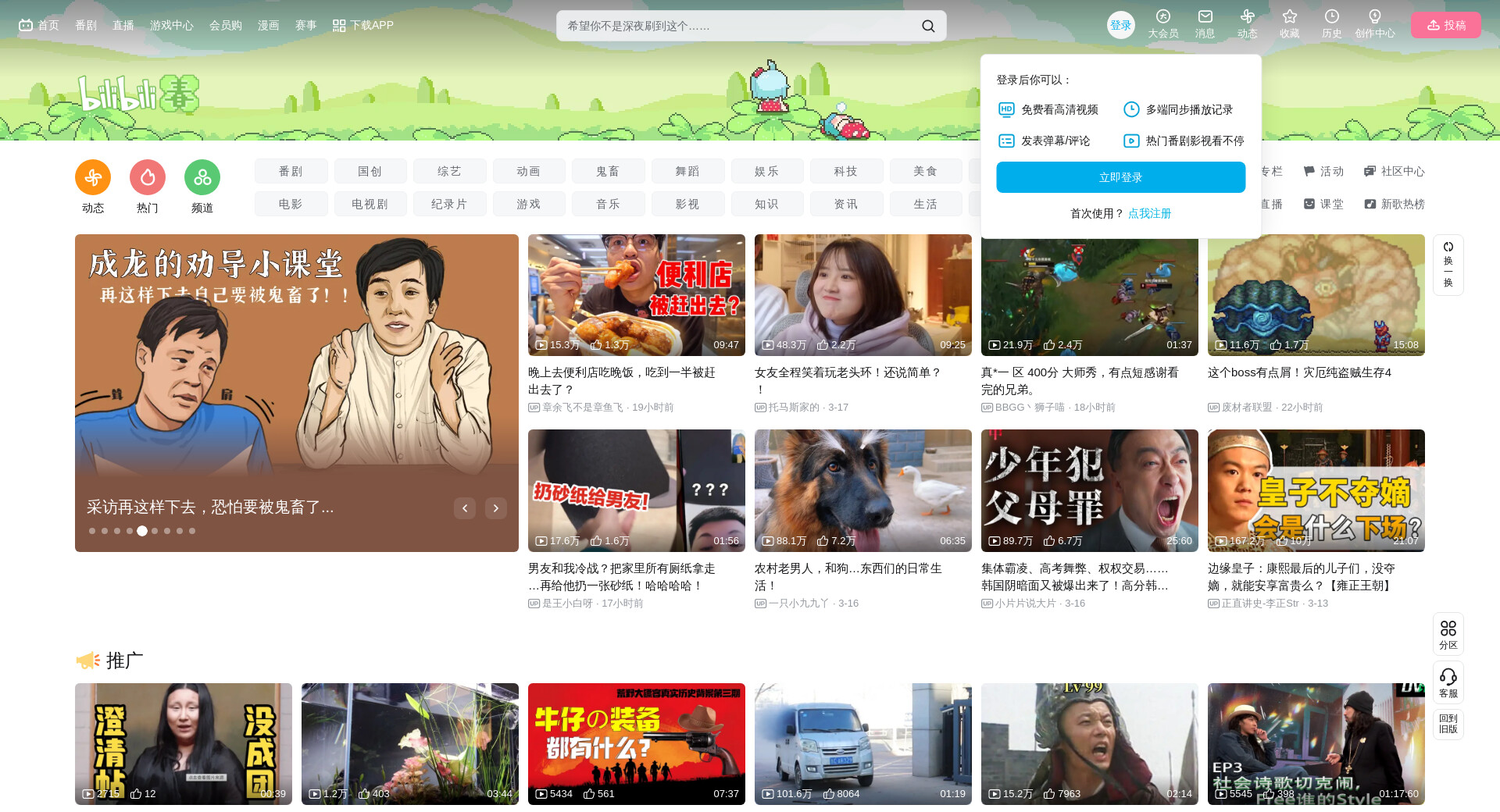Click the red 热门 flame icon

148,178
